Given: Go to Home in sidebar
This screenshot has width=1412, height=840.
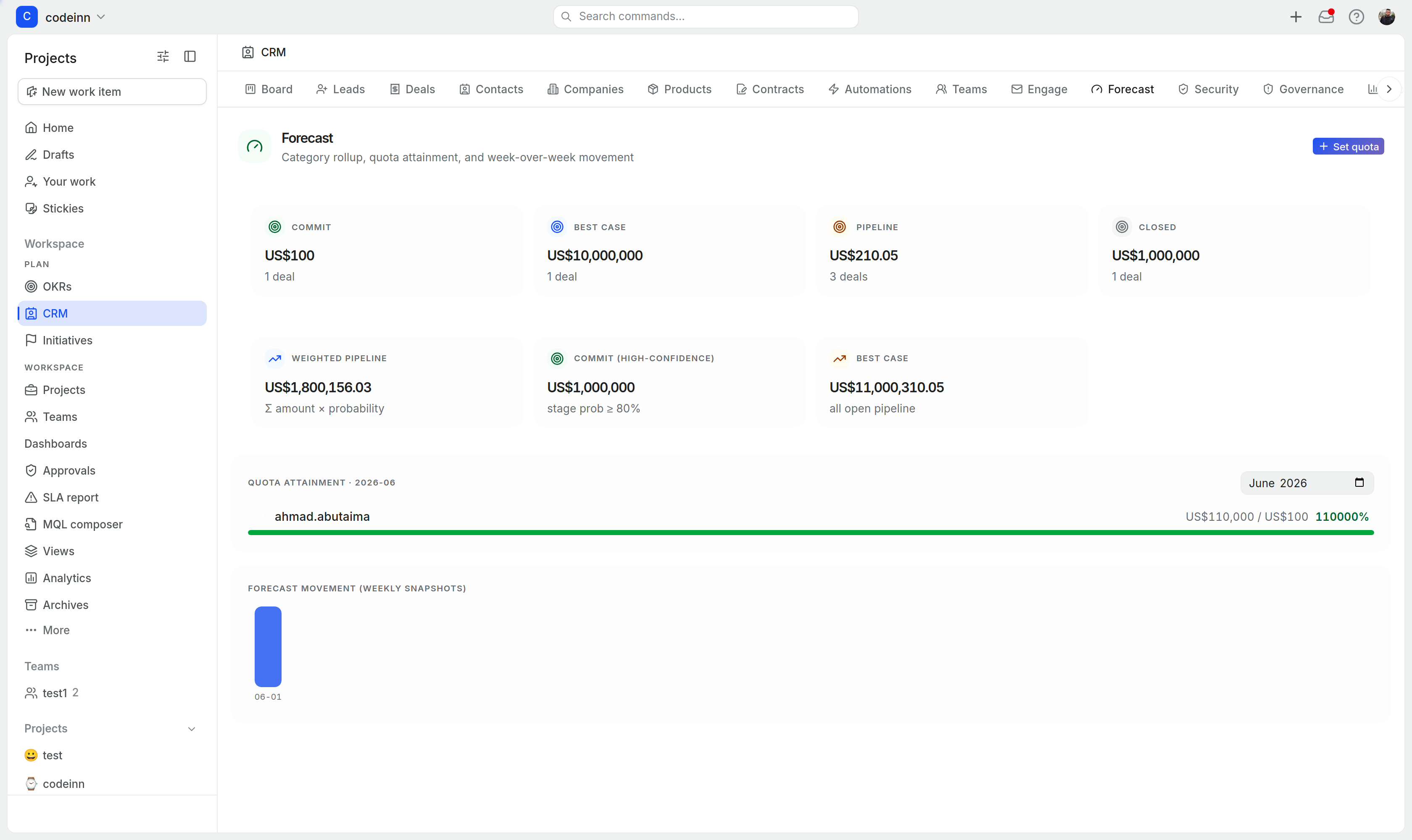Looking at the screenshot, I should click(112, 128).
